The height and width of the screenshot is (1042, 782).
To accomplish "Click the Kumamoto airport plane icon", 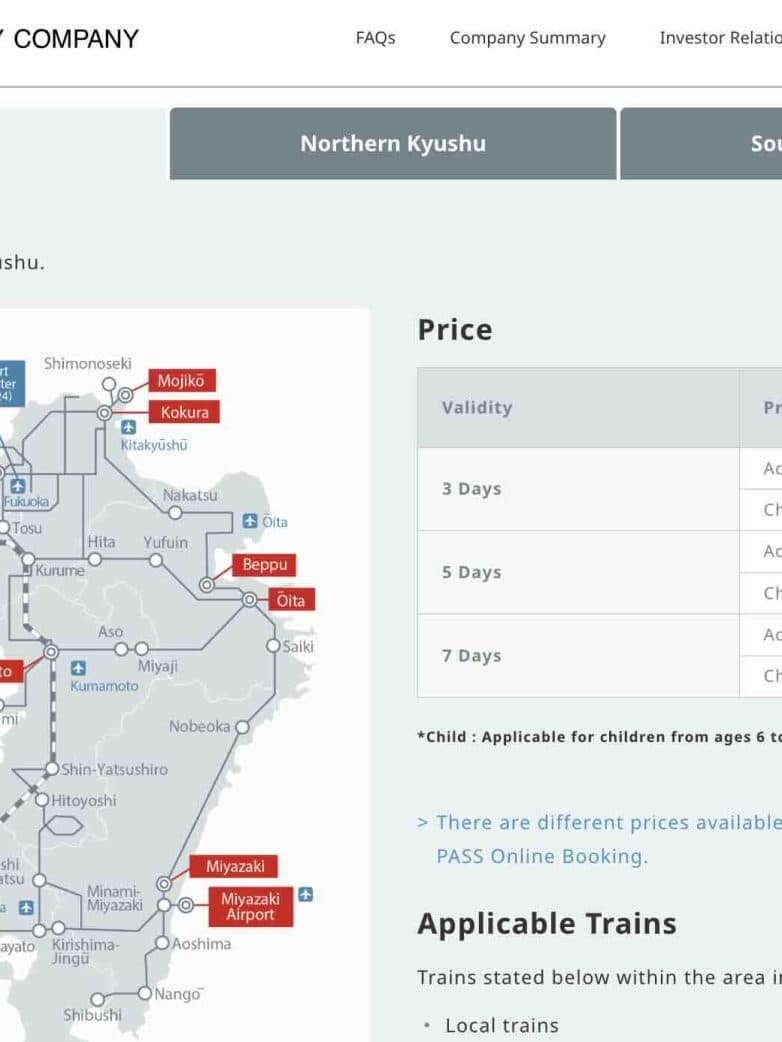I will point(78,668).
